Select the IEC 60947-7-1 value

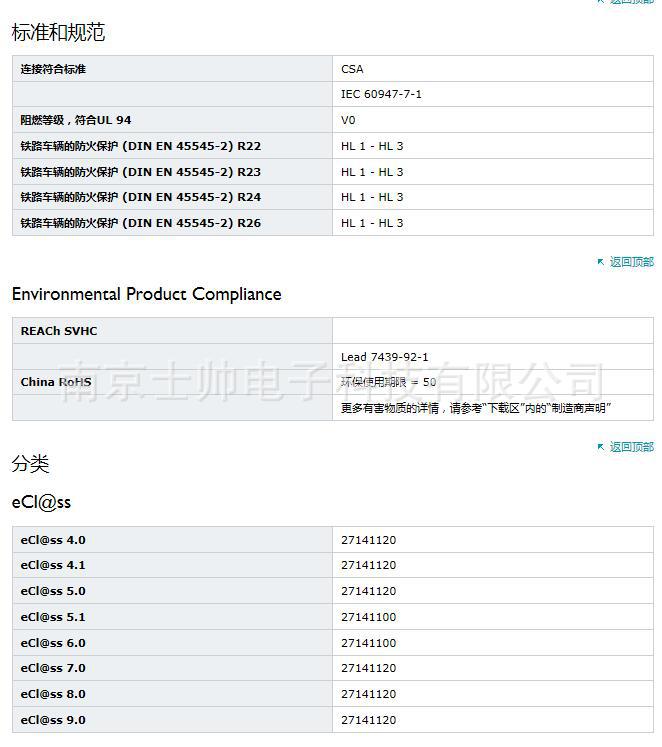click(x=381, y=94)
